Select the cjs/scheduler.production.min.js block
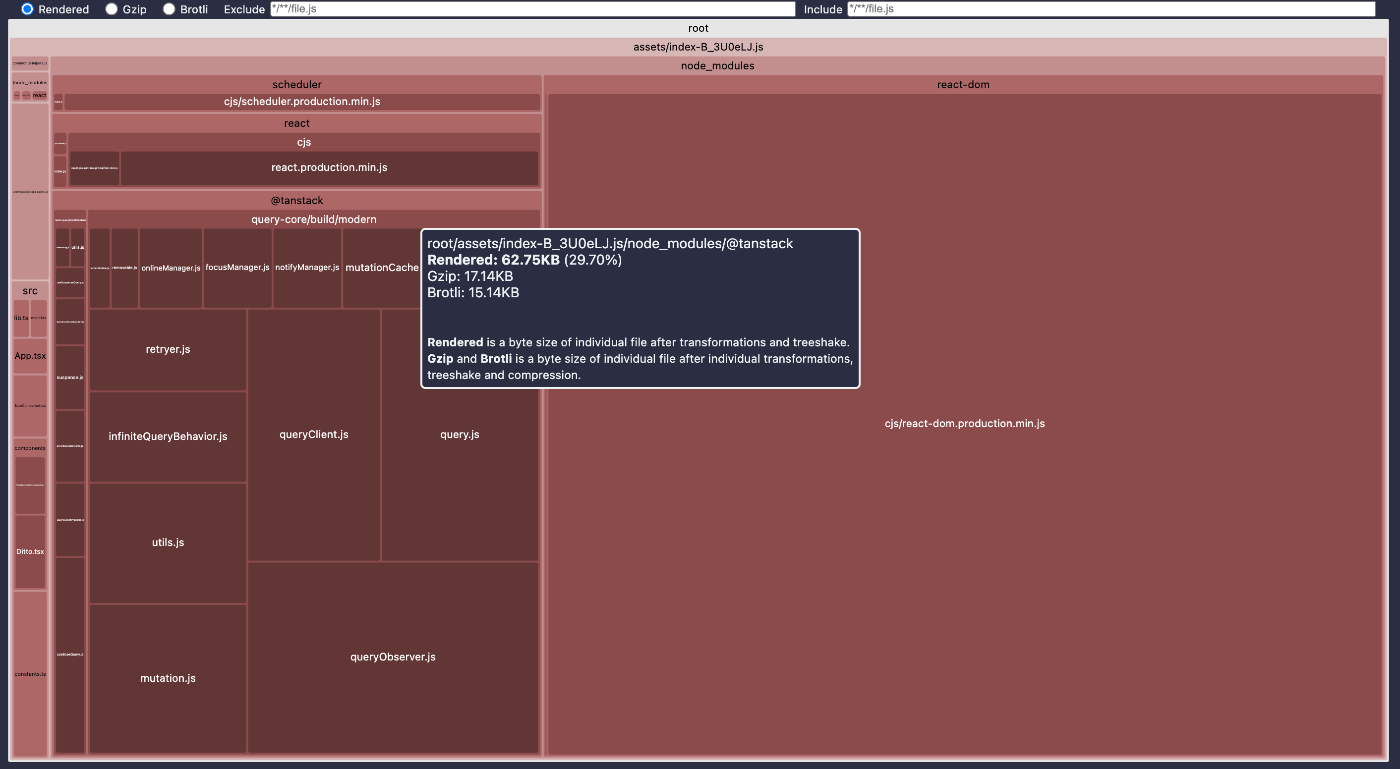 click(x=302, y=102)
